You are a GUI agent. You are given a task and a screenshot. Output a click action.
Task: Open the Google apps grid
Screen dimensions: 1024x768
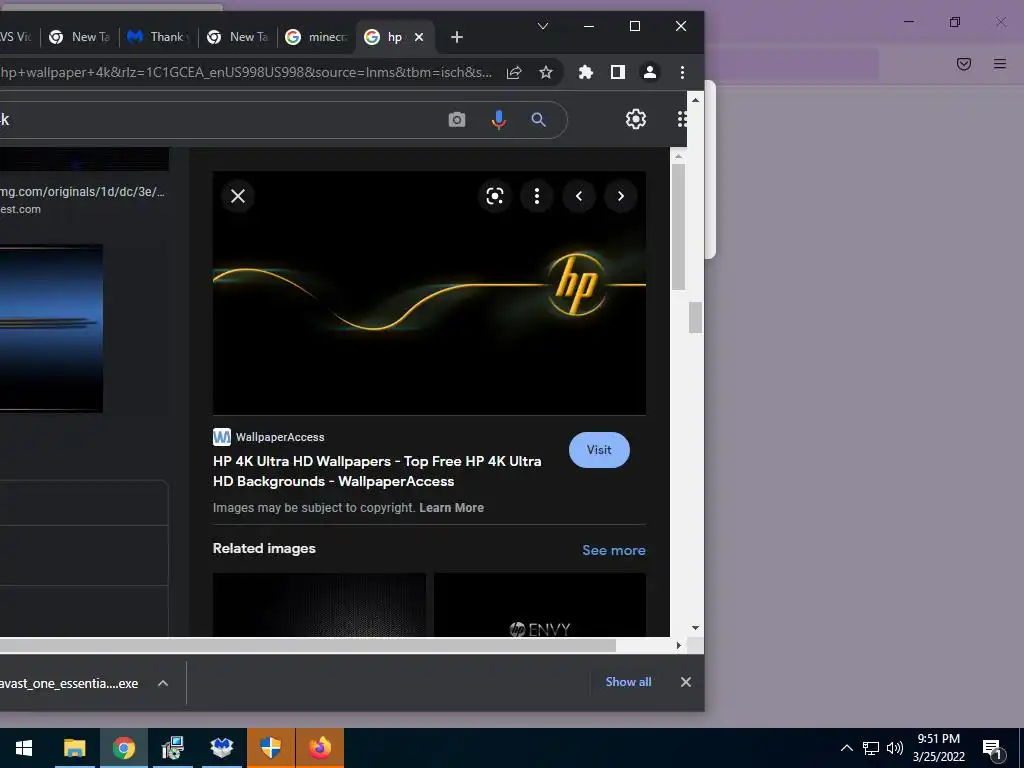click(682, 119)
